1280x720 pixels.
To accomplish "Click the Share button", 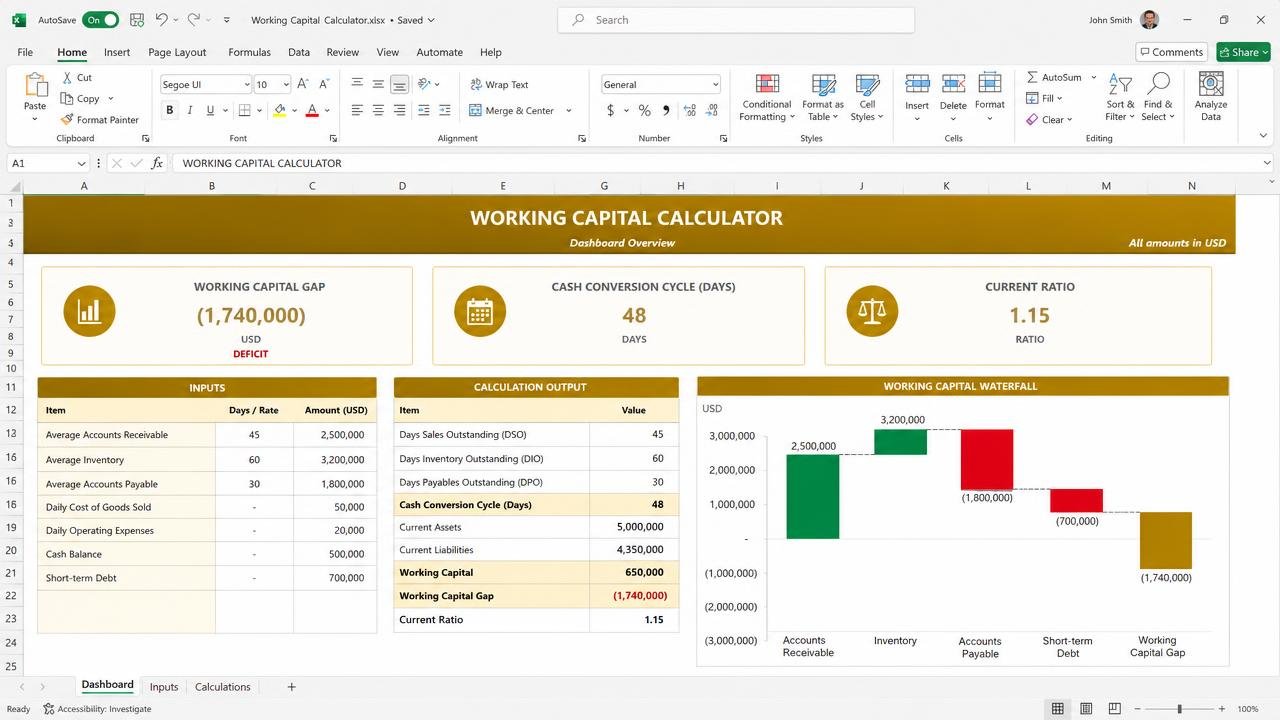I will pos(1243,52).
